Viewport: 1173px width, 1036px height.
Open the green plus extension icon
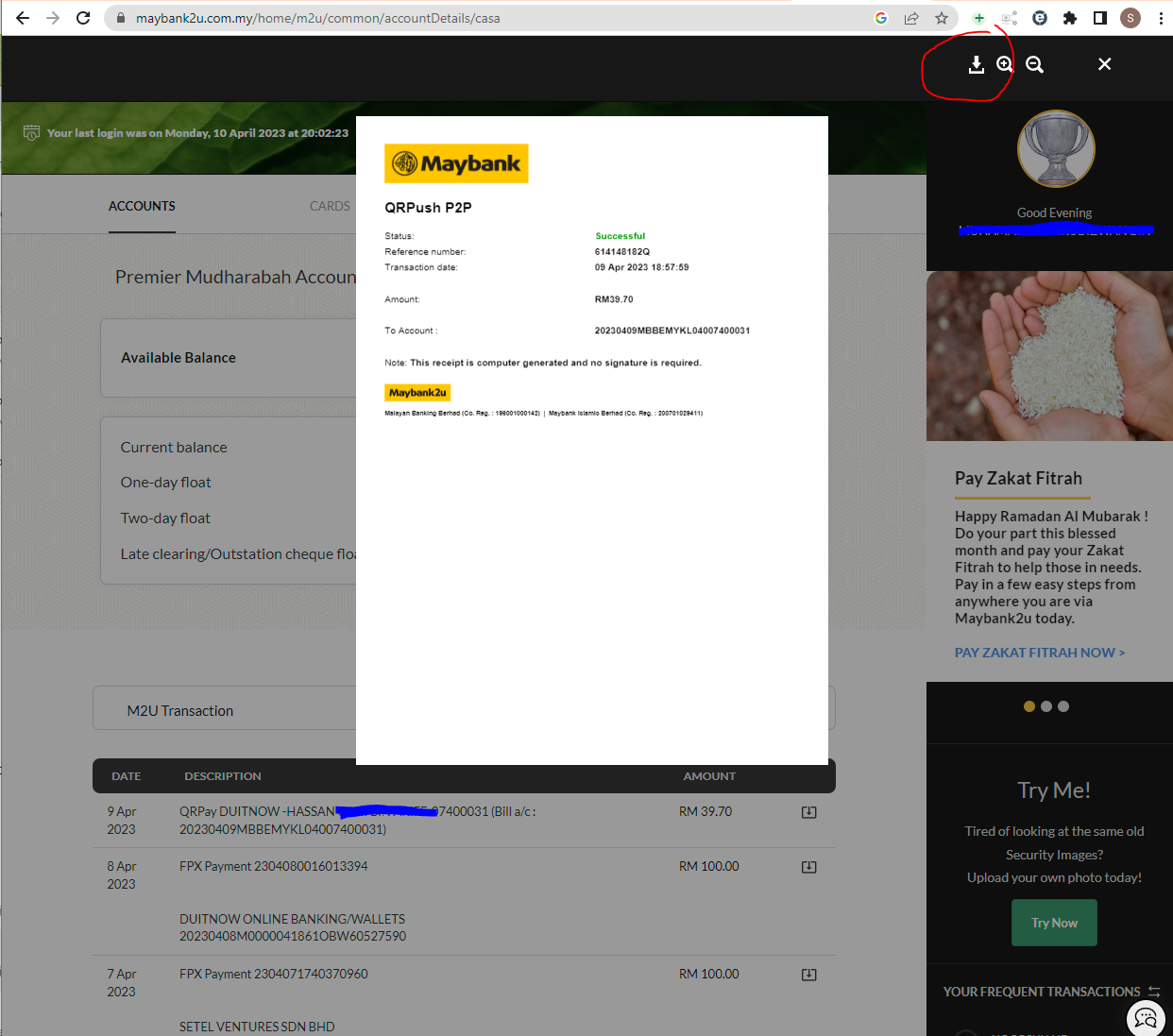point(979,18)
